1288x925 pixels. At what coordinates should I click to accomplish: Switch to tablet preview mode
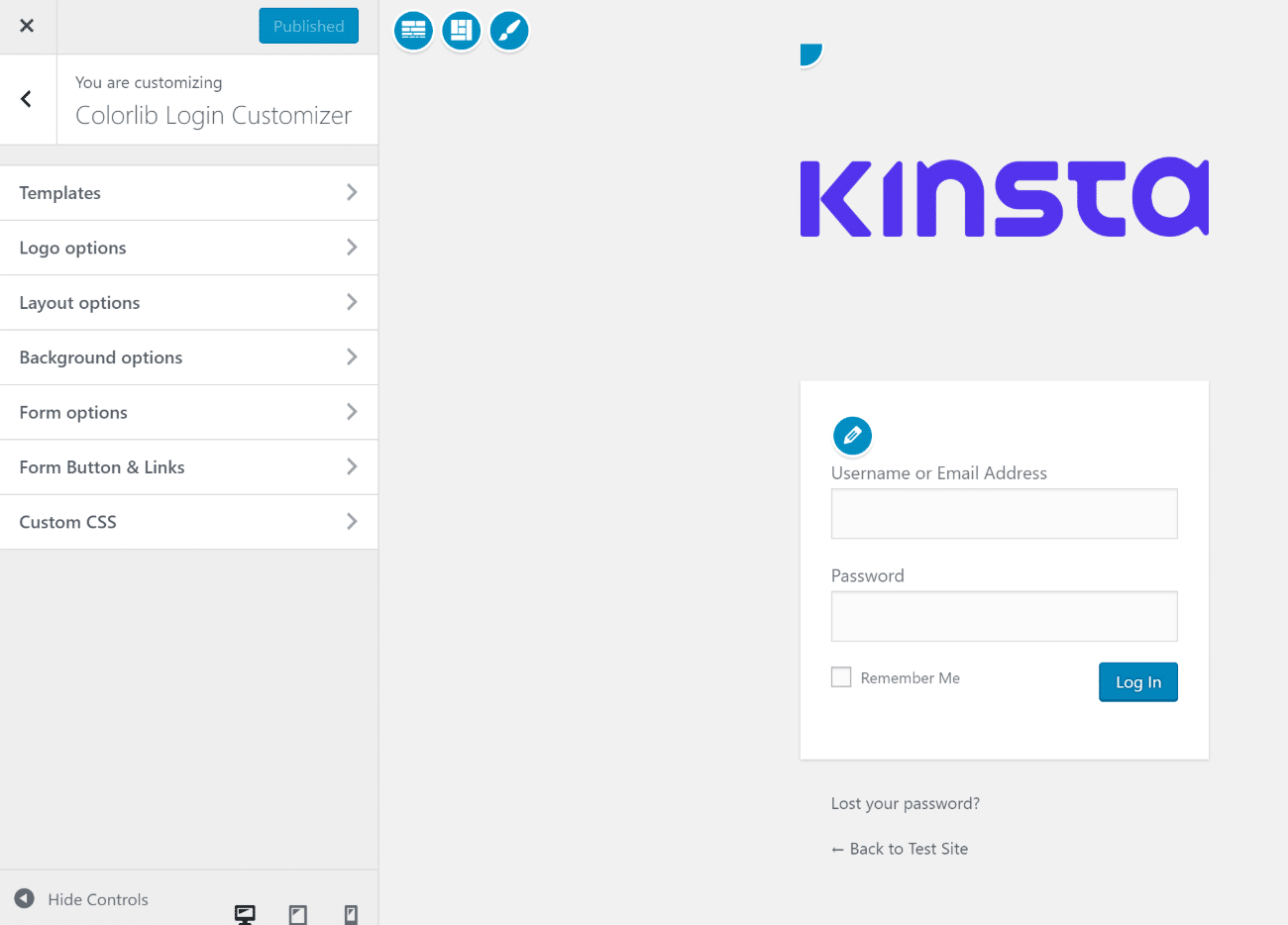[298, 914]
